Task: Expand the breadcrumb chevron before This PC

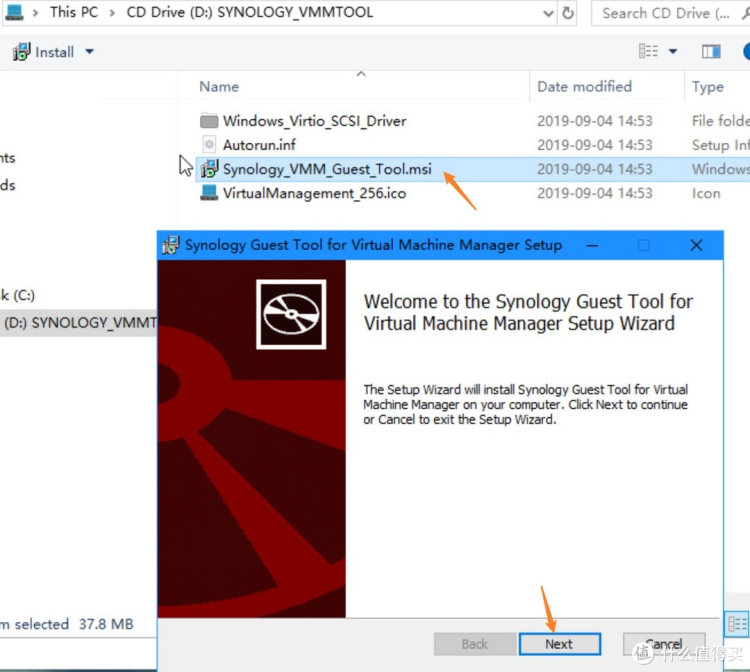Action: click(35, 12)
